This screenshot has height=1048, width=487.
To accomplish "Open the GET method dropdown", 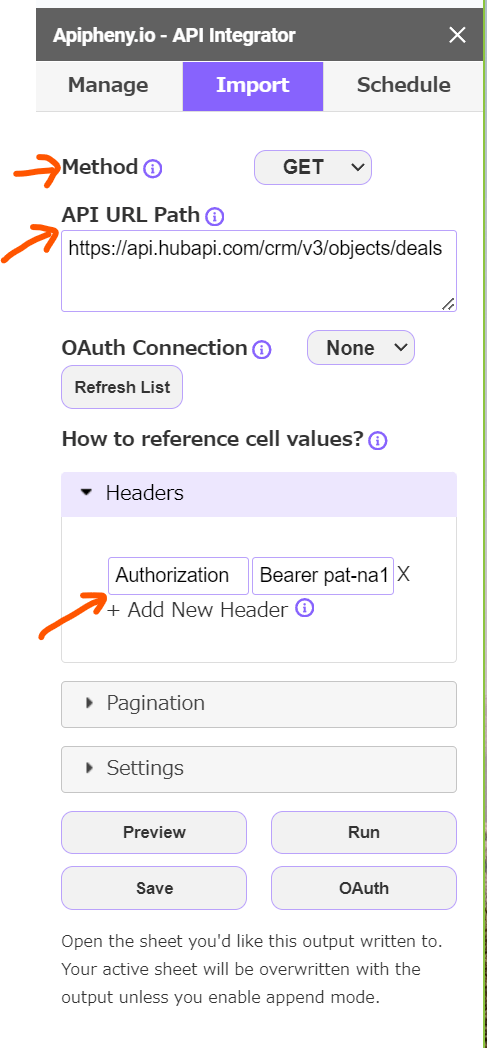I will click(x=313, y=167).
